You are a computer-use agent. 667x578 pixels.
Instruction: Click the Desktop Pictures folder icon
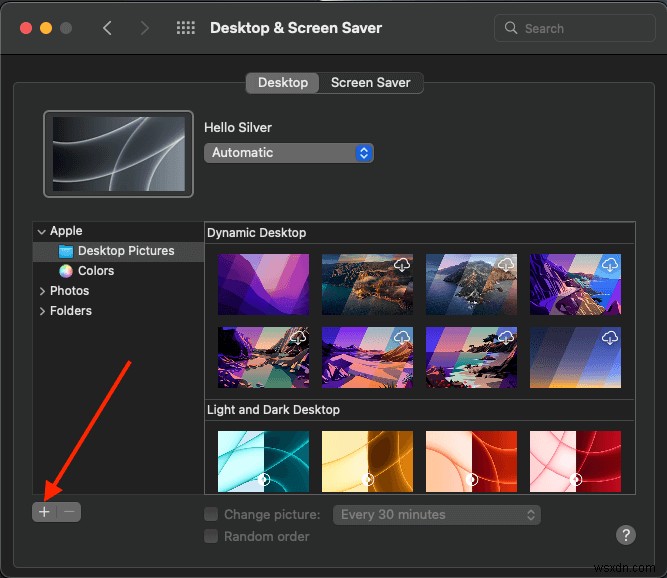(66, 251)
